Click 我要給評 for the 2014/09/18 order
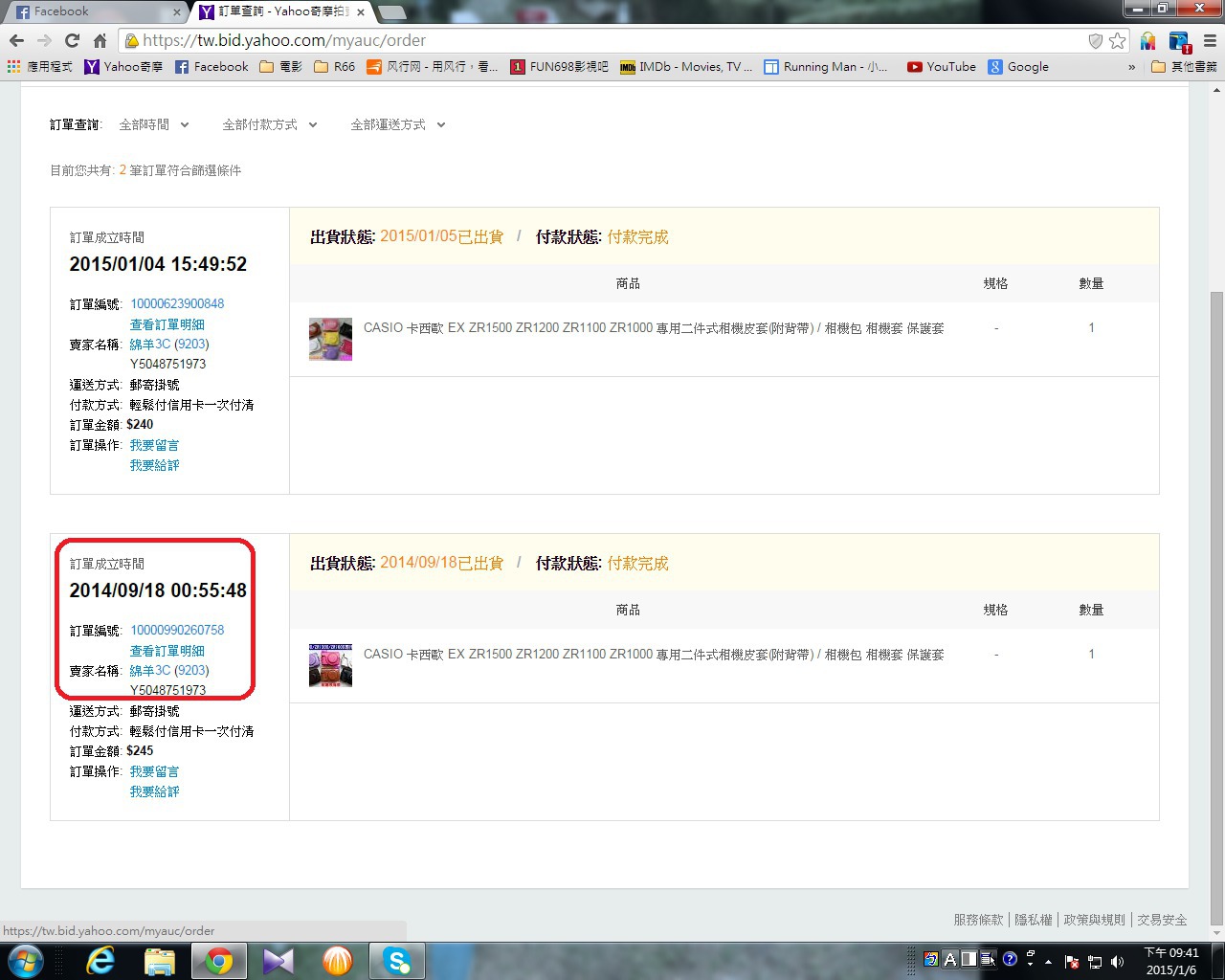1225x980 pixels. click(x=154, y=791)
